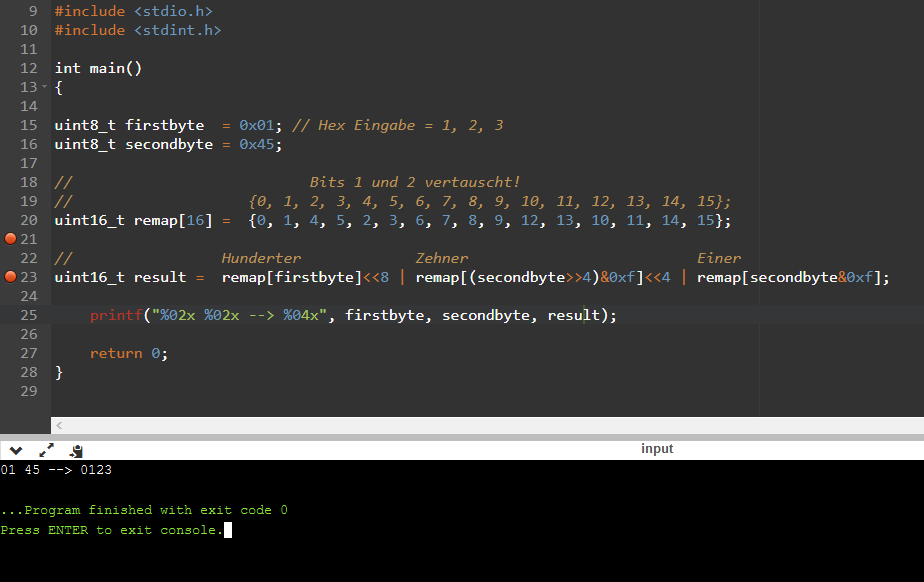This screenshot has width=924, height=582.
Task: Click 'remap[secondbyte&0xf]' expression
Action: tap(789, 277)
